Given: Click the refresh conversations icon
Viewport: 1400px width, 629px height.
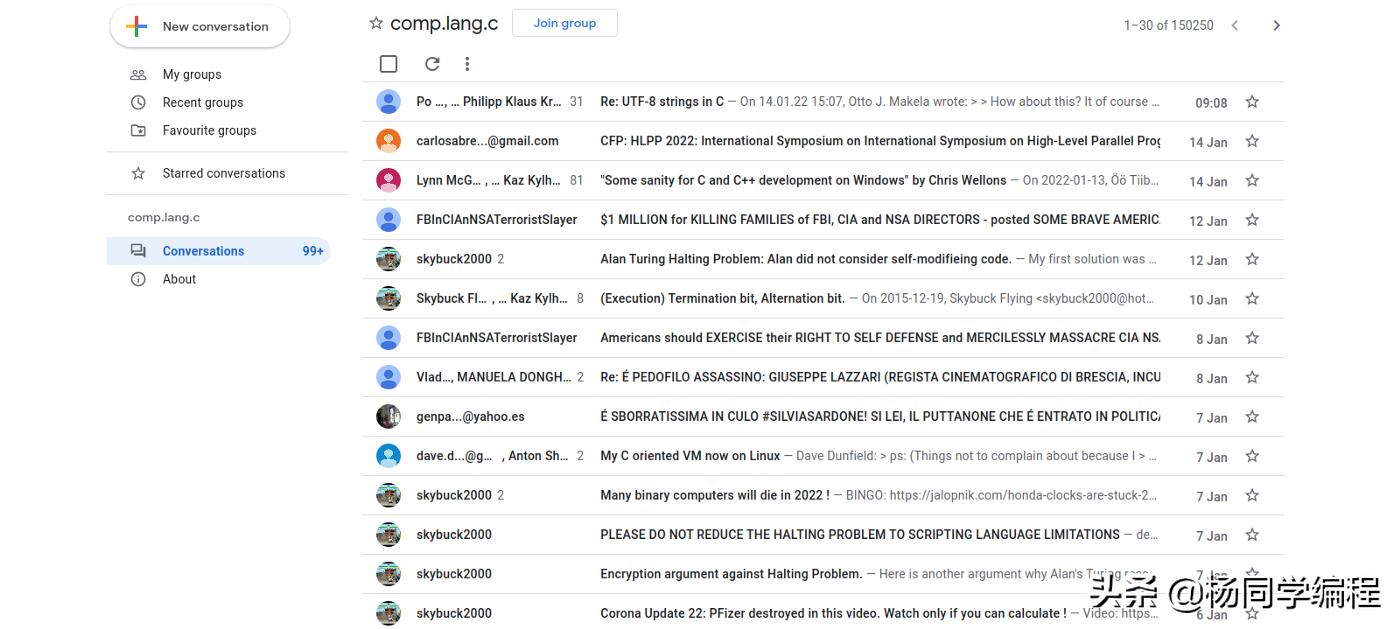Looking at the screenshot, I should (432, 64).
